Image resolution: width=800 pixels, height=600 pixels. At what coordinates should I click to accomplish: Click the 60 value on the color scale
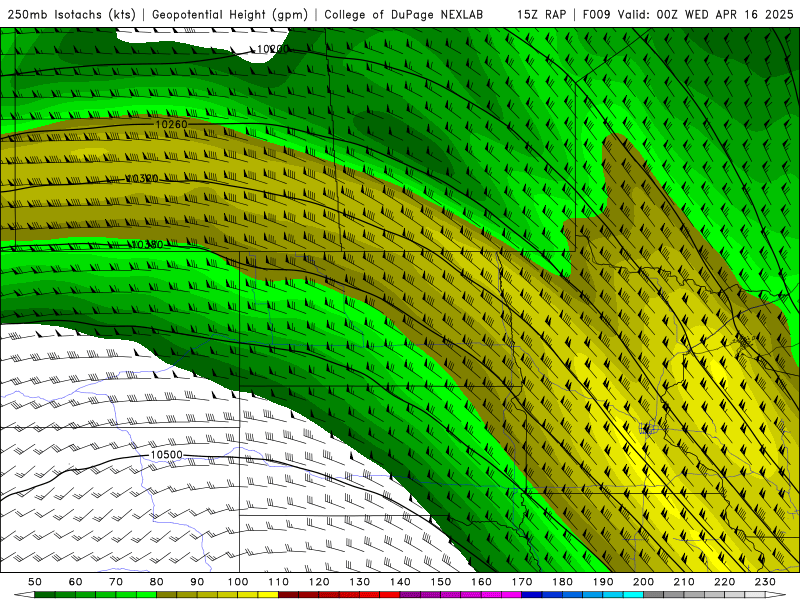(x=76, y=582)
